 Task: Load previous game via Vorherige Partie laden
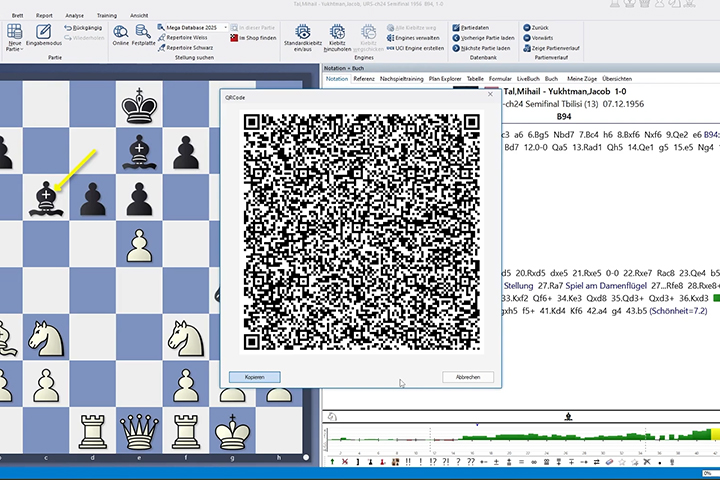483,38
